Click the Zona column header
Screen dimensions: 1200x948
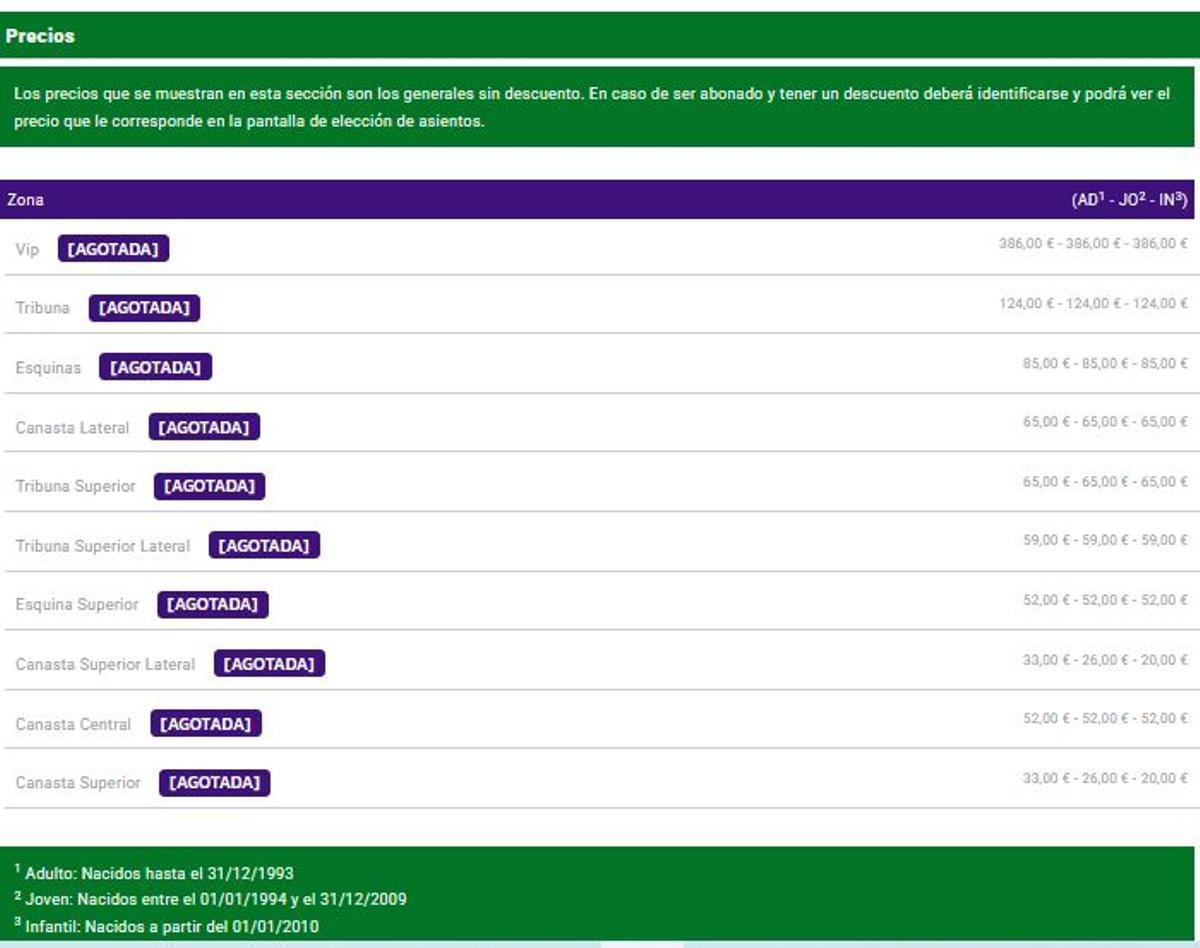click(x=25, y=200)
